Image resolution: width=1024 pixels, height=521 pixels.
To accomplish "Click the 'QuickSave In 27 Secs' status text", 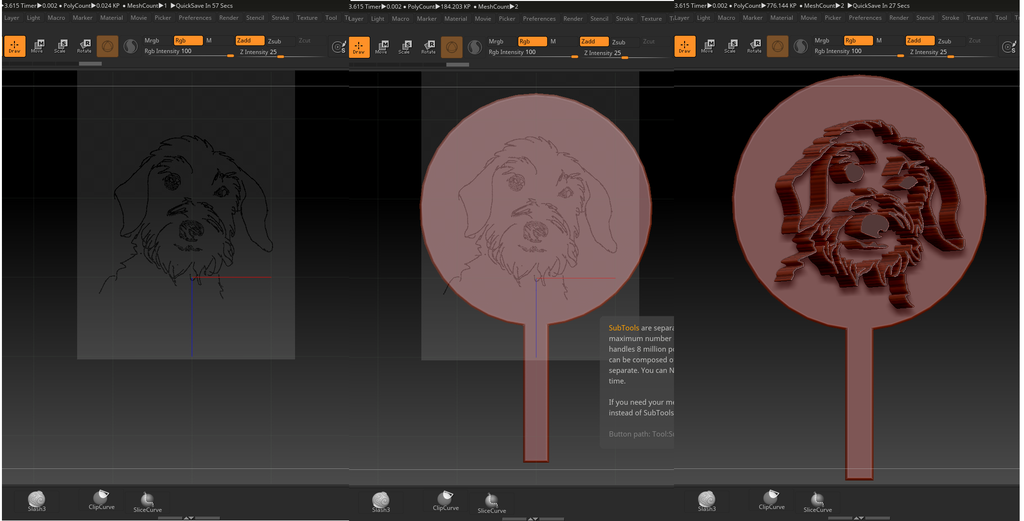I will click(x=878, y=5).
